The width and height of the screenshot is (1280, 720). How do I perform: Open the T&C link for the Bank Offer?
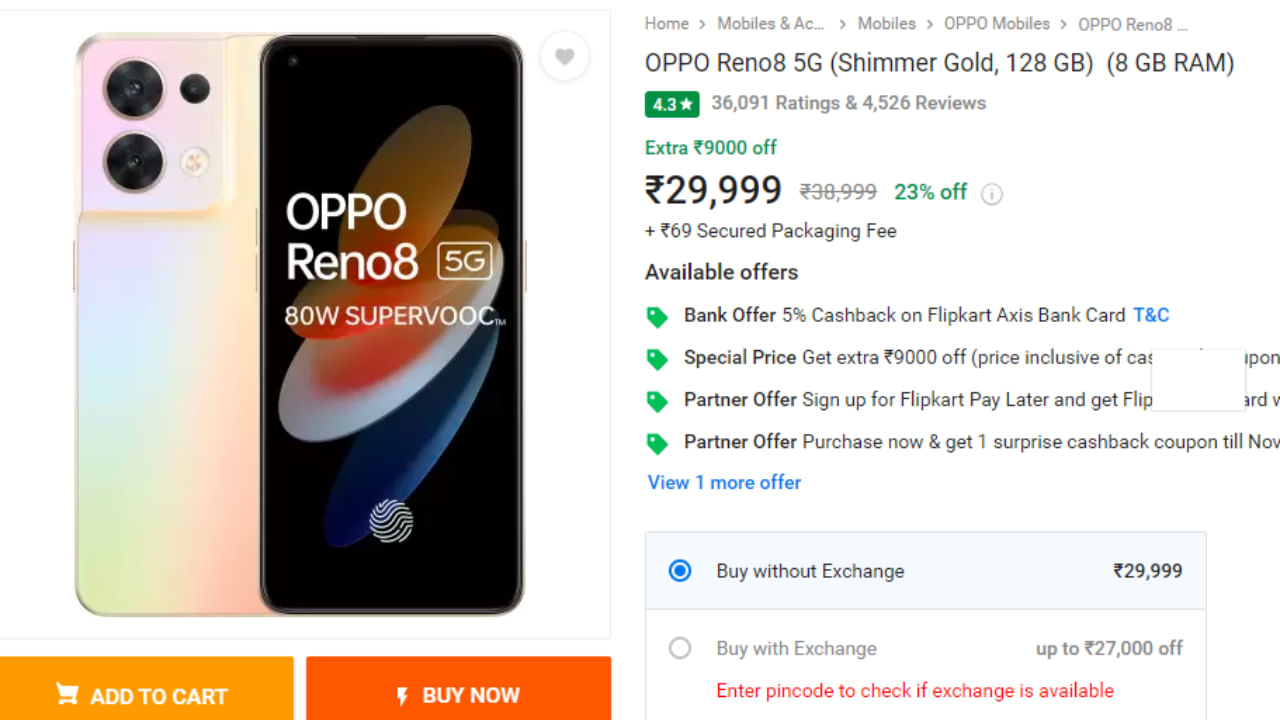pyautogui.click(x=1150, y=315)
